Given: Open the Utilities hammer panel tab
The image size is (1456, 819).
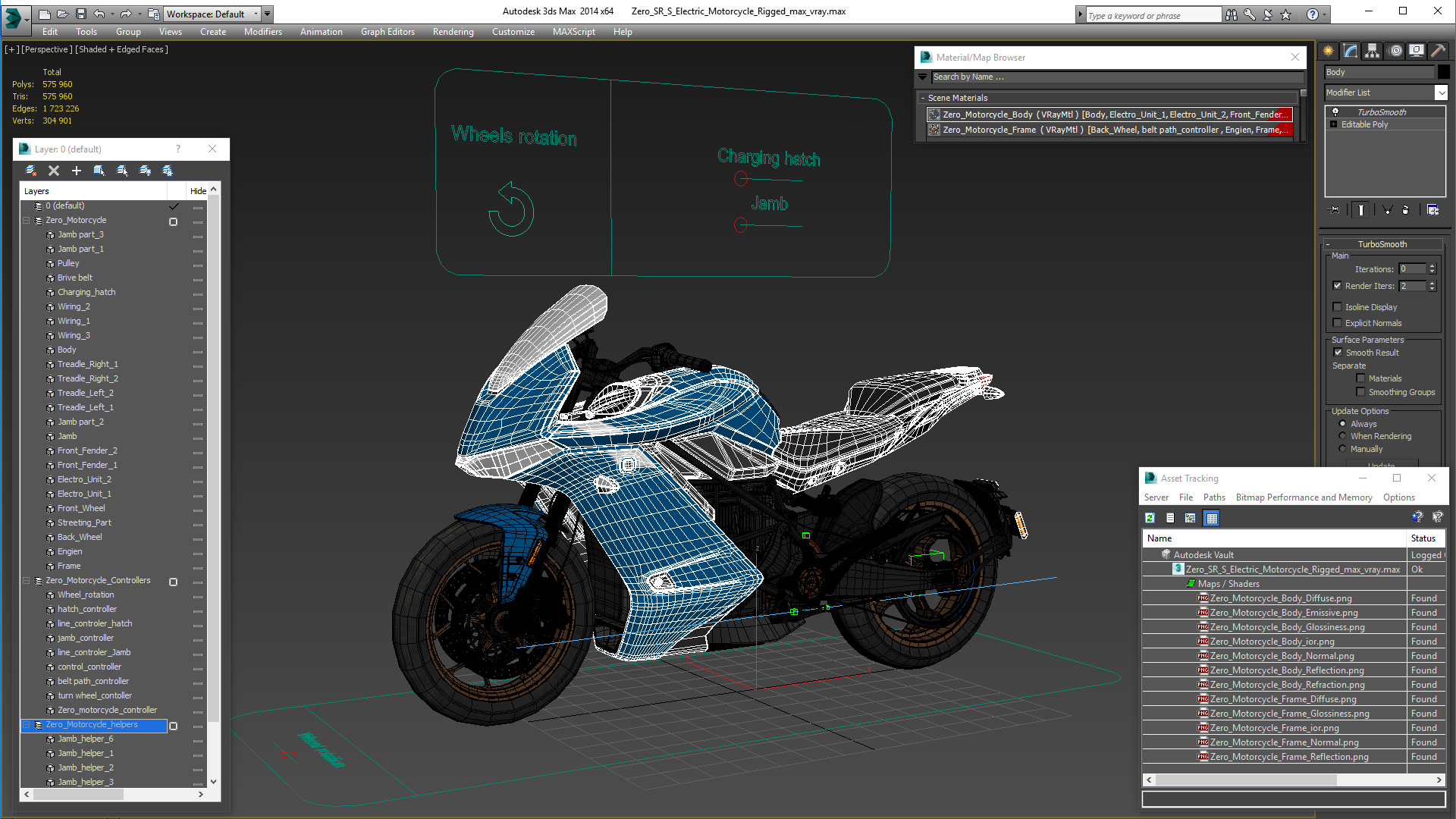Looking at the screenshot, I should [1438, 51].
